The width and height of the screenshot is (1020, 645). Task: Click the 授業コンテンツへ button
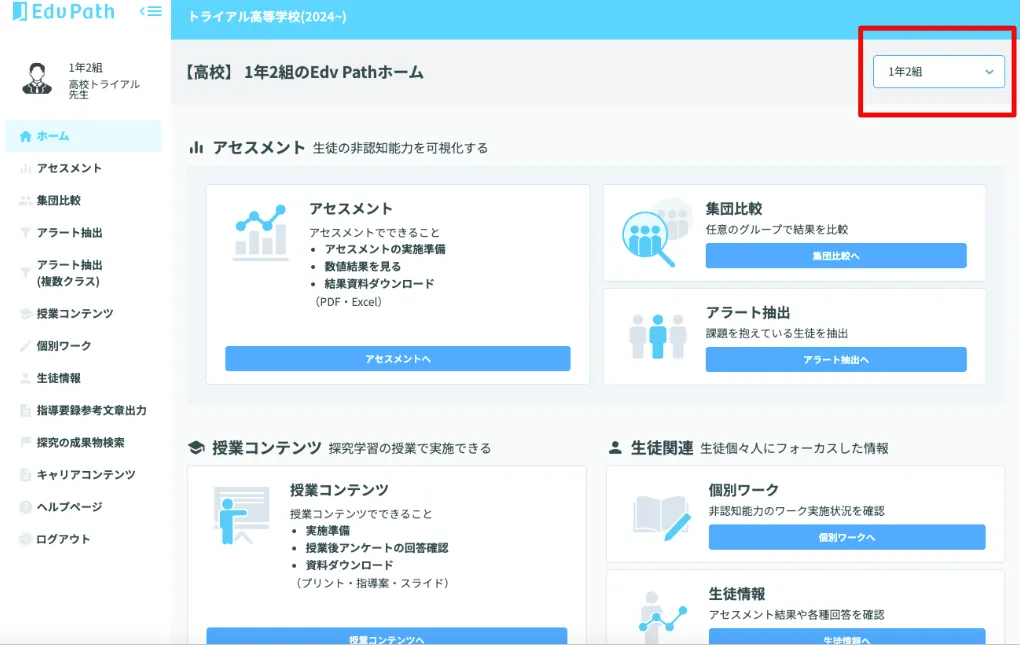(x=386, y=637)
